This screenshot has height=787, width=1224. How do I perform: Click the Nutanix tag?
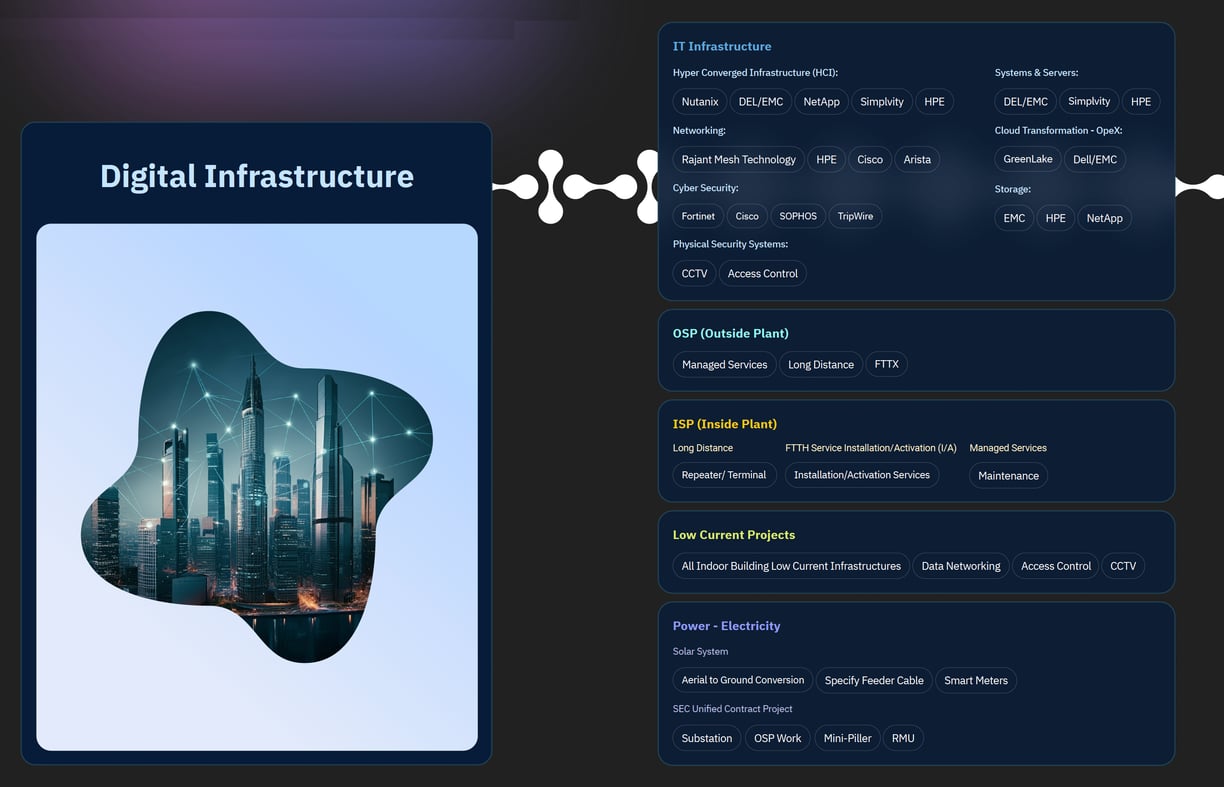(x=700, y=102)
